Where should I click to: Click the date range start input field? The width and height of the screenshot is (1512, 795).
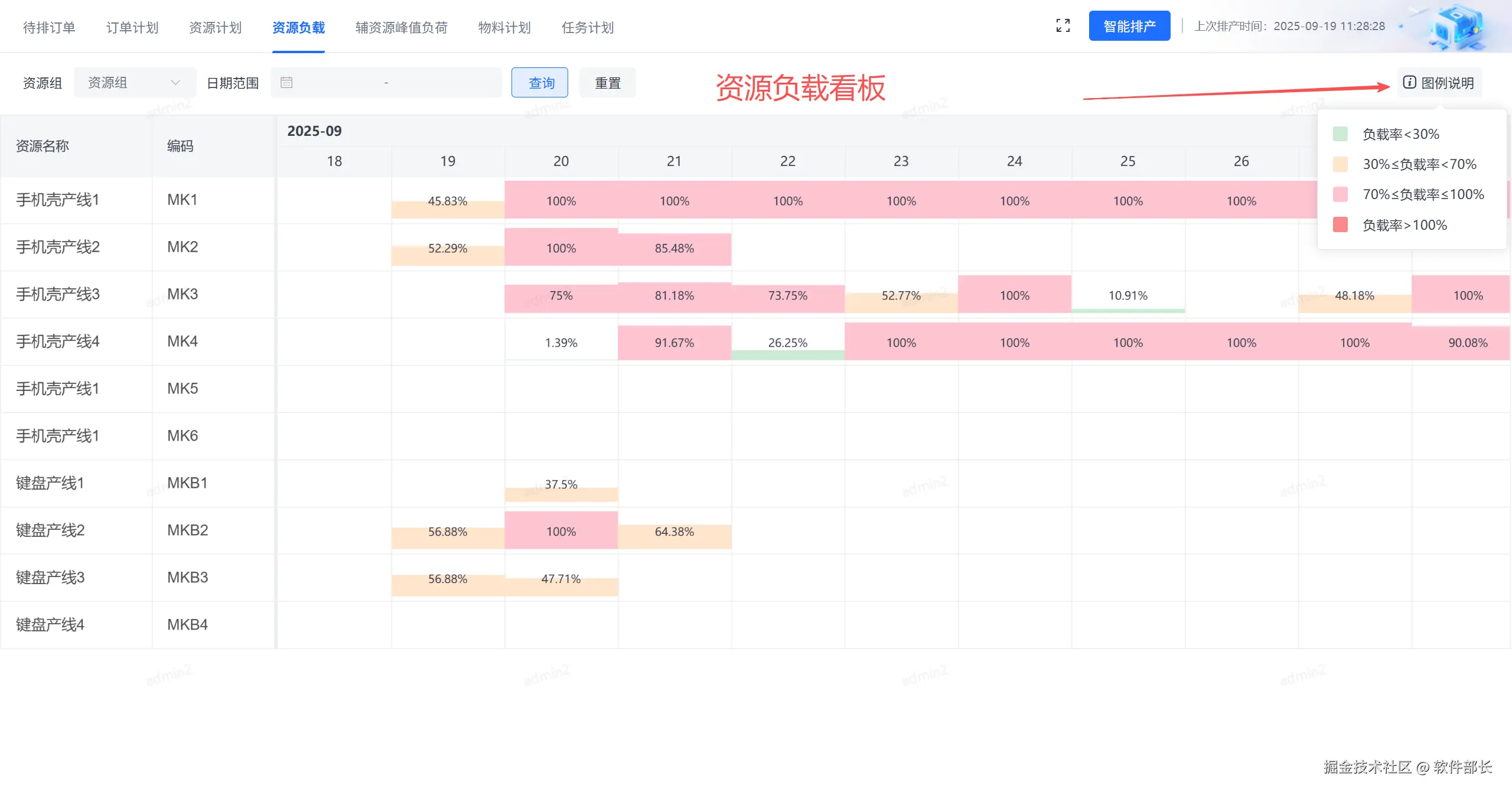click(337, 83)
